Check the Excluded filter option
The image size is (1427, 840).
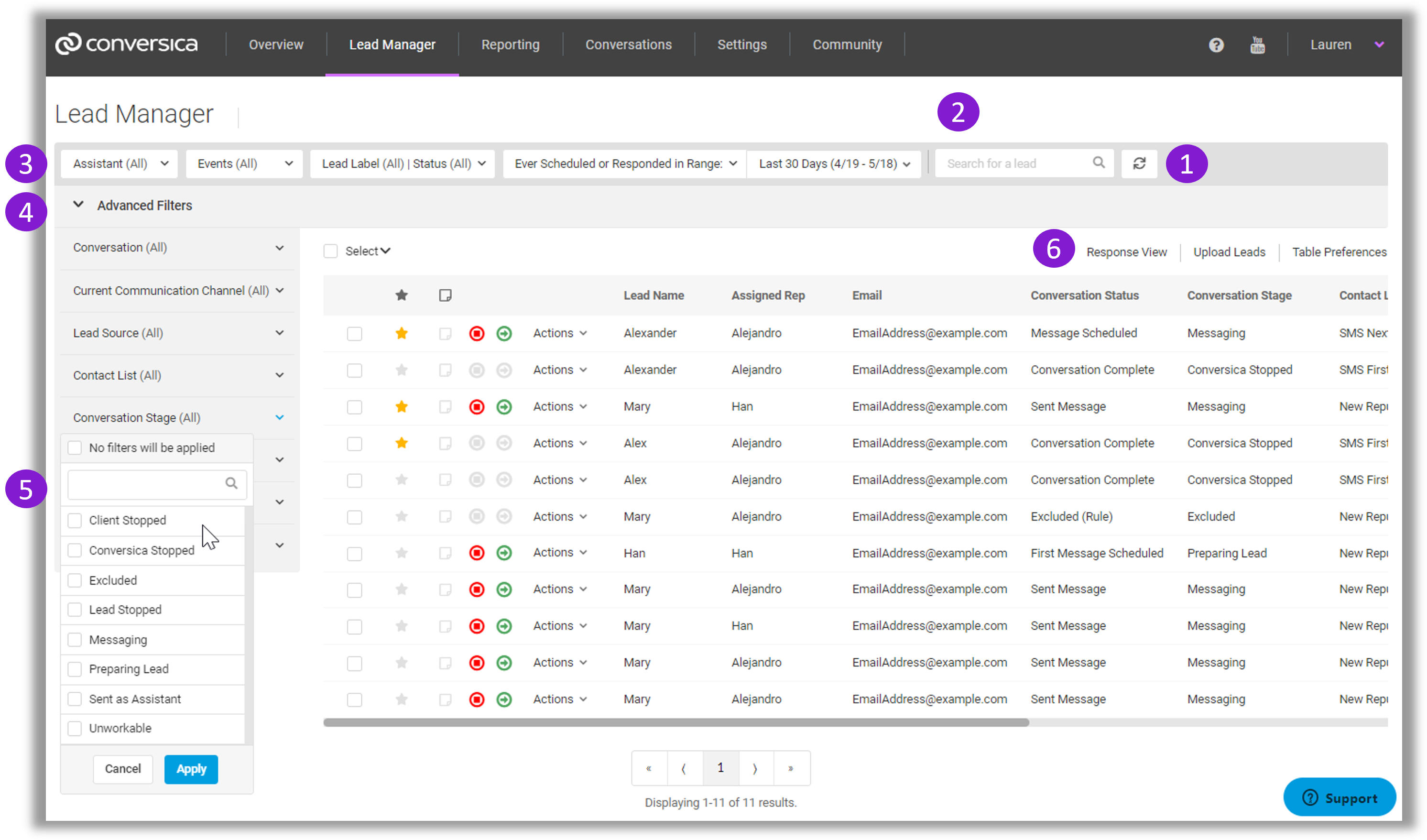point(75,580)
